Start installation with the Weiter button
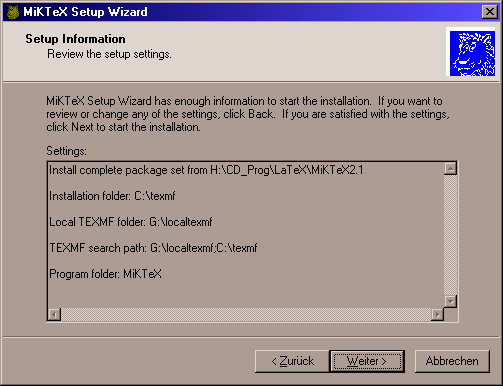 coord(367,361)
